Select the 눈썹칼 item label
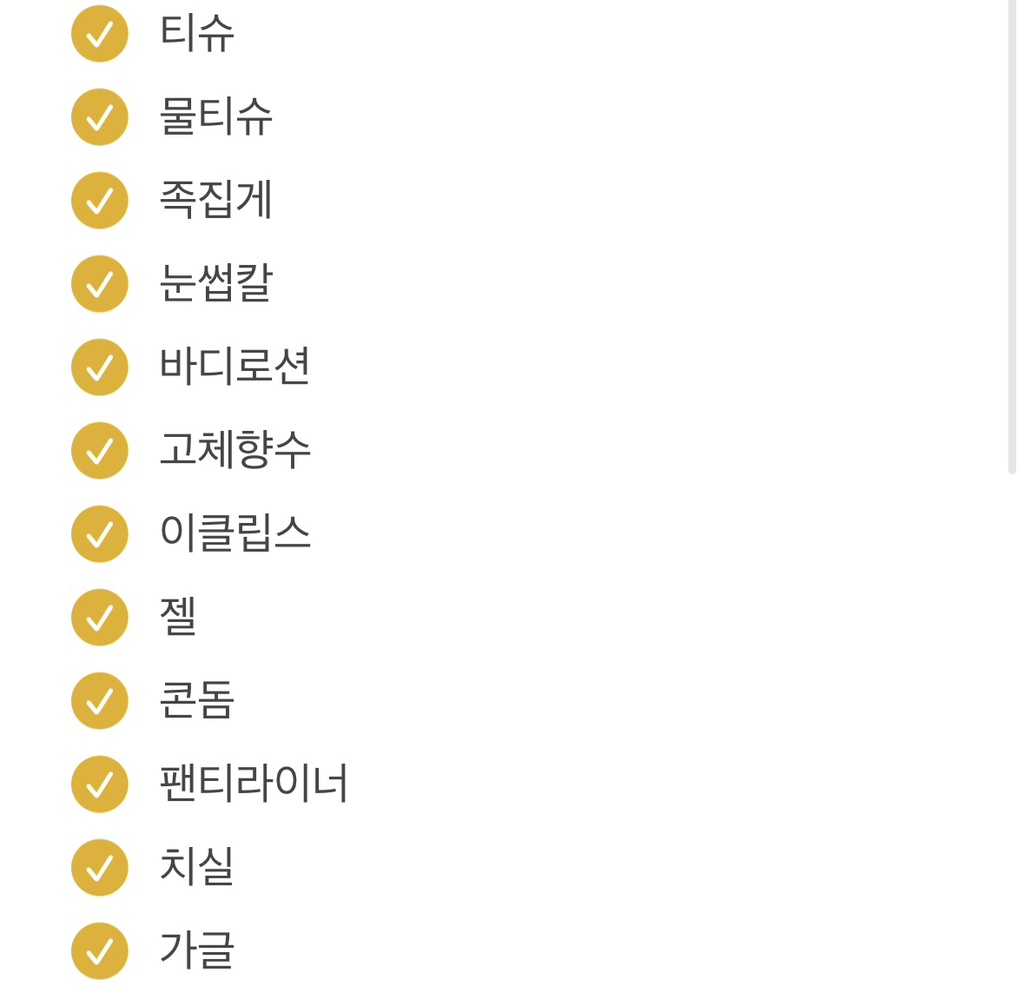 (x=216, y=284)
